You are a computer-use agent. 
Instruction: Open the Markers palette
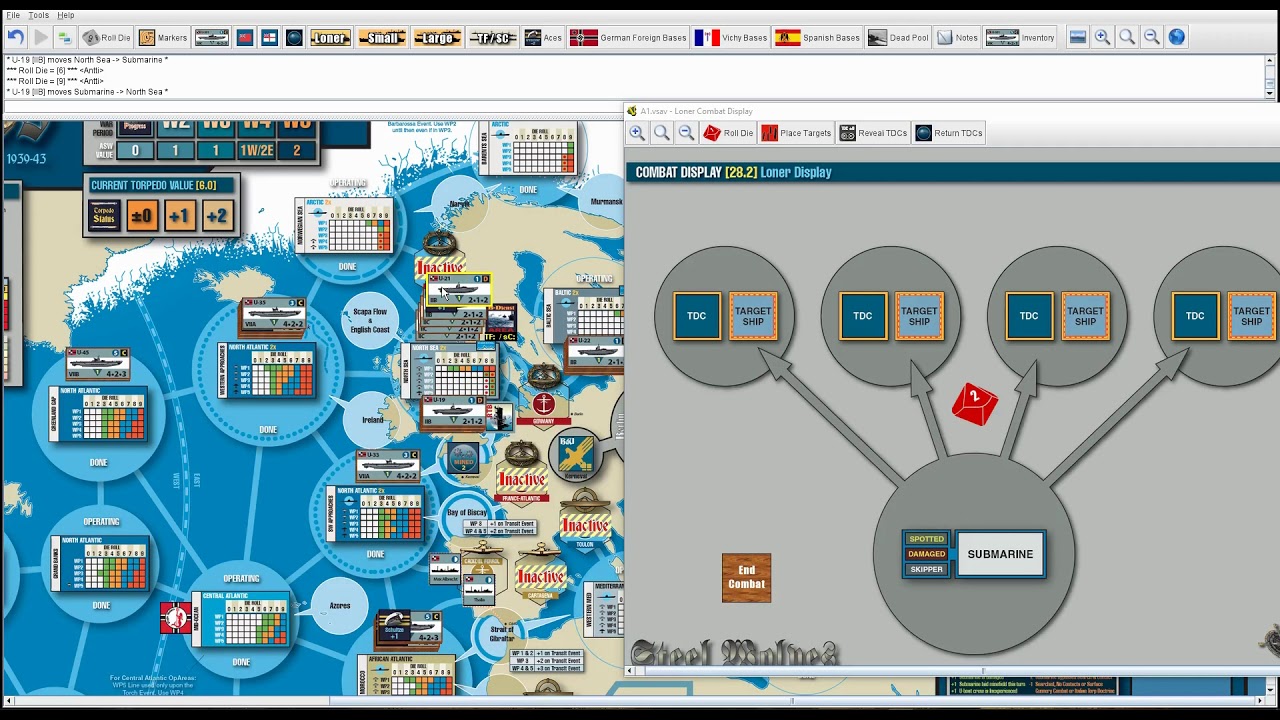(x=163, y=38)
